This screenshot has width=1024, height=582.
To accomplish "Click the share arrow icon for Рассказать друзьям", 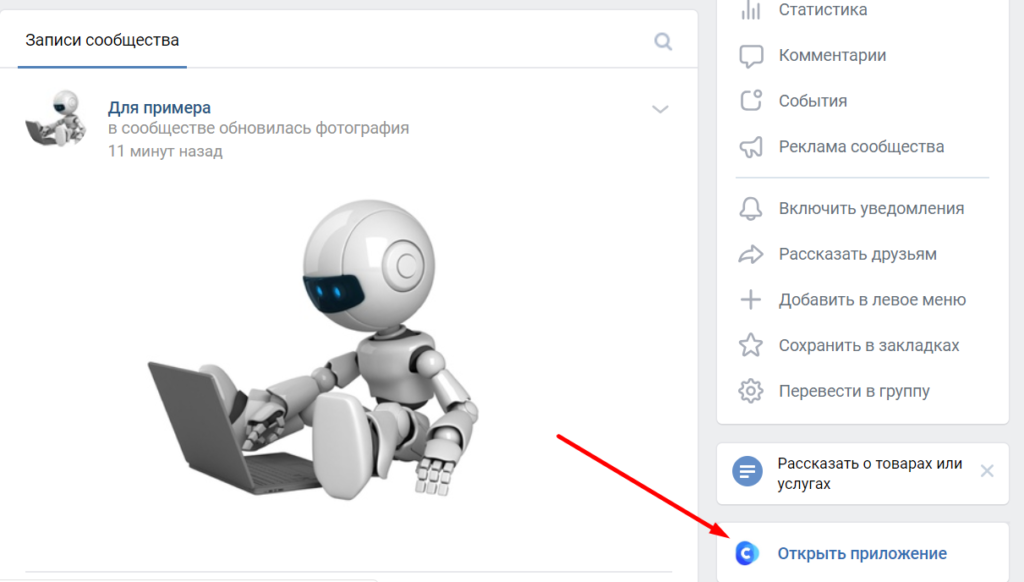I will point(751,254).
